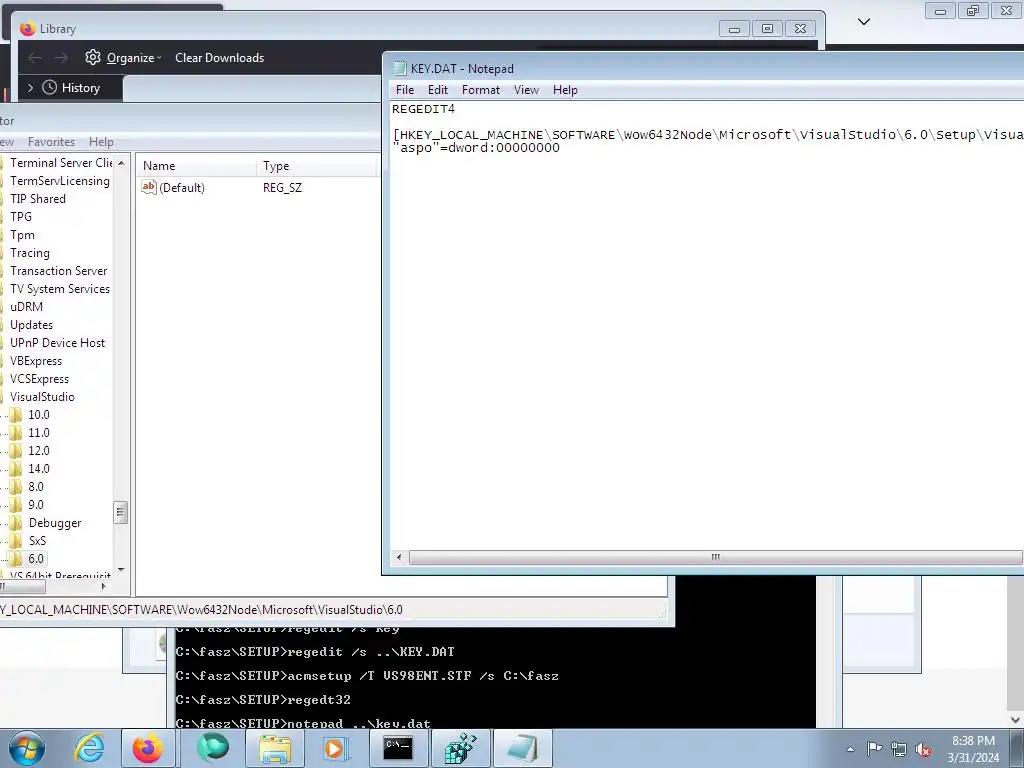1024x768 pixels.
Task: Click the registry tree vertical scroll thumb
Action: click(x=121, y=512)
